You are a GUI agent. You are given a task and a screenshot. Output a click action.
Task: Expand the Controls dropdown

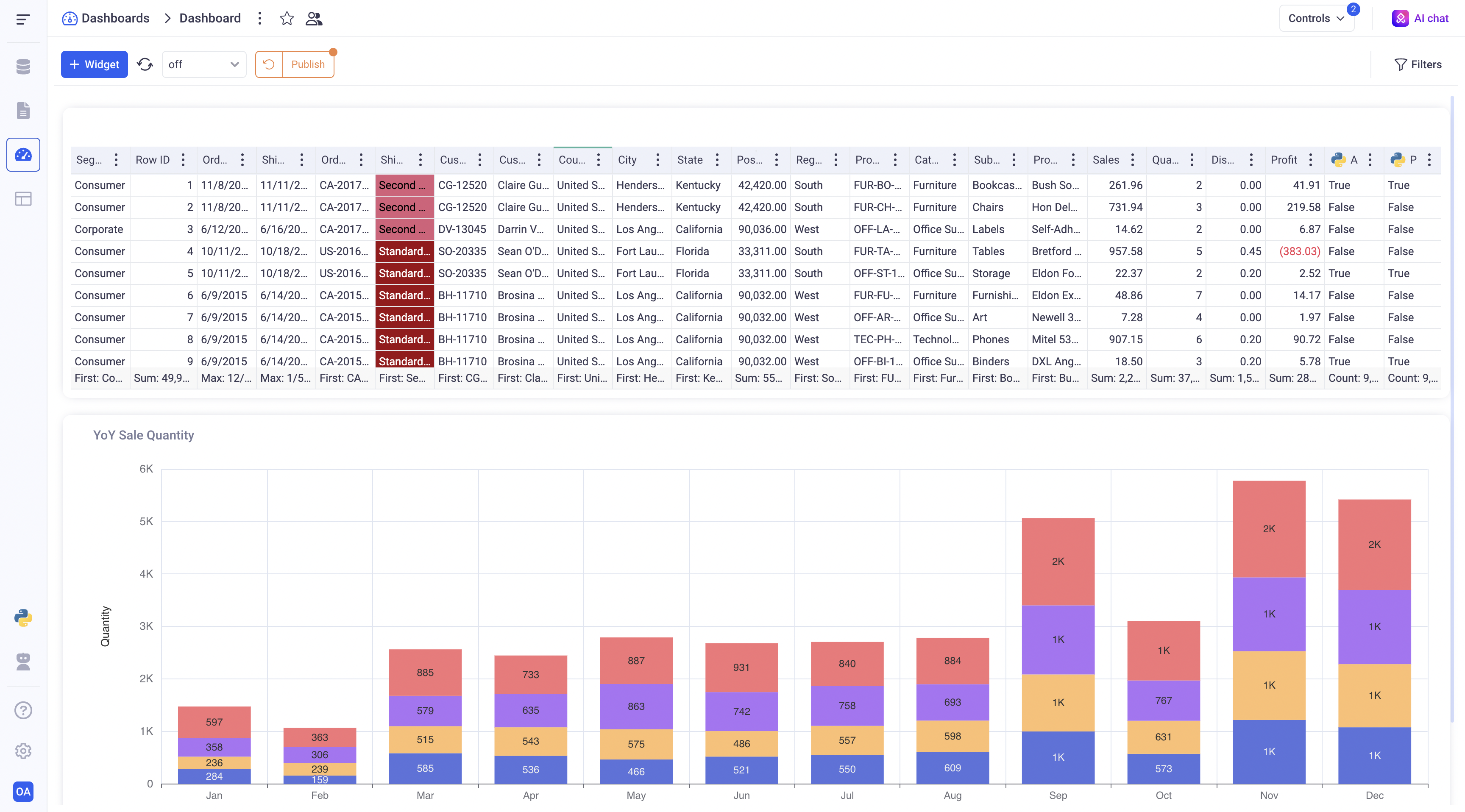tap(1316, 18)
